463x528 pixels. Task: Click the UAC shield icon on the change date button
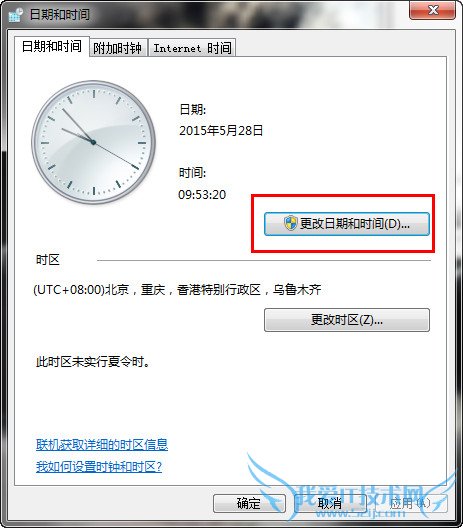click(290, 224)
